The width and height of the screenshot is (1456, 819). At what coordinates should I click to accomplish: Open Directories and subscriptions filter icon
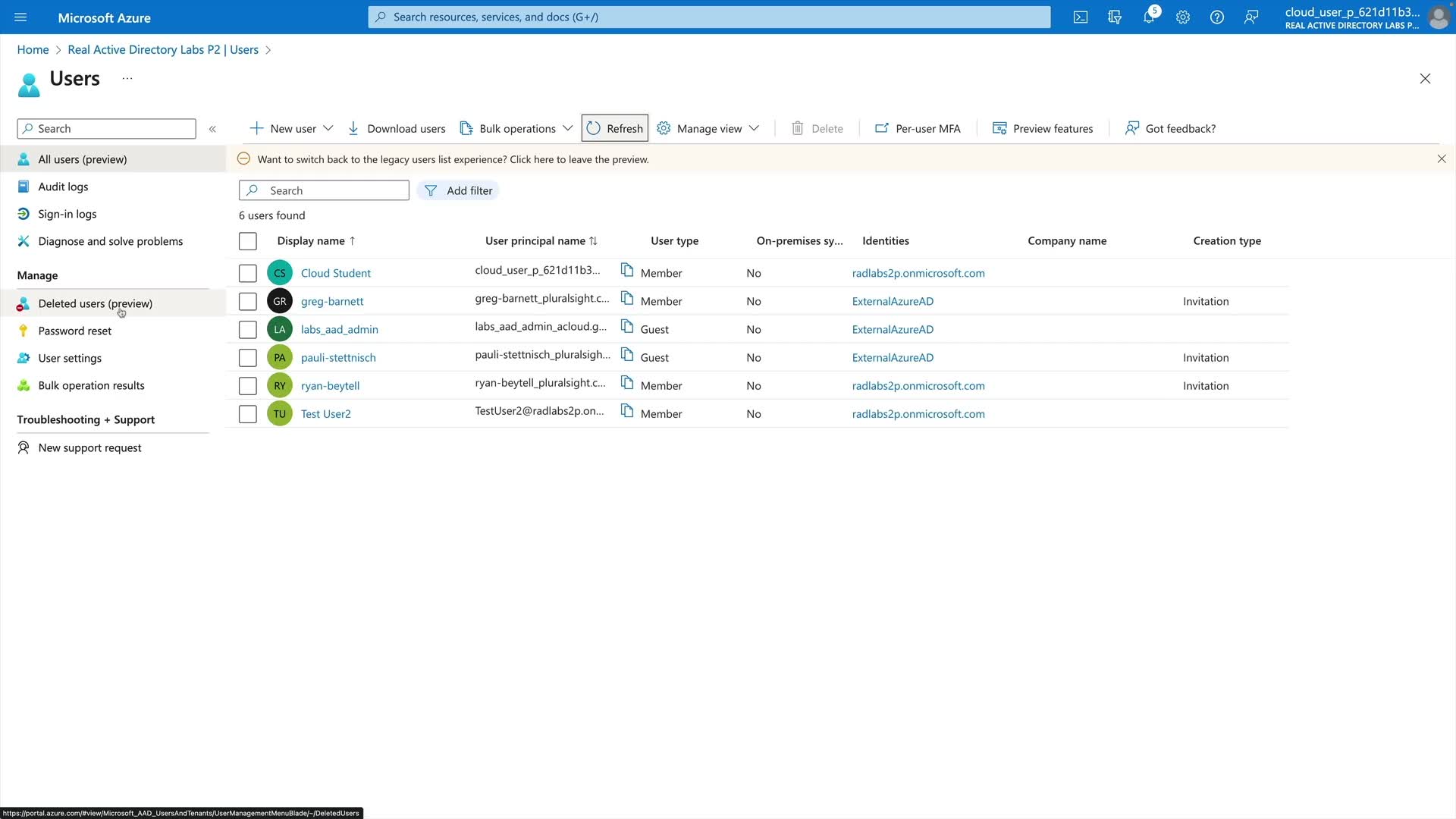1114,17
